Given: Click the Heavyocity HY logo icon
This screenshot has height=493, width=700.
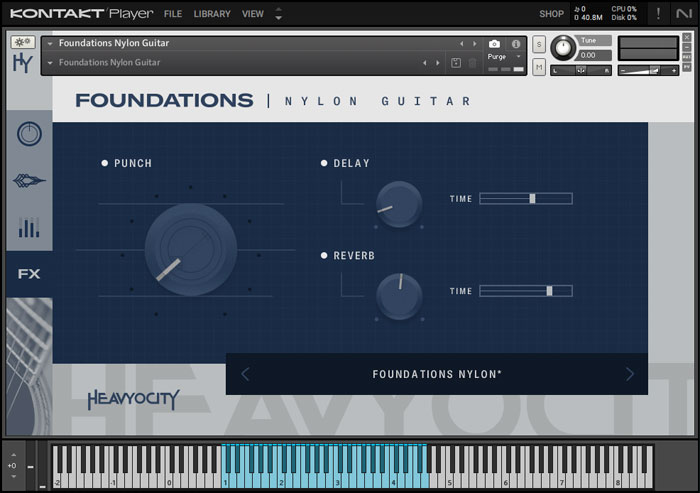Looking at the screenshot, I should (x=22, y=63).
